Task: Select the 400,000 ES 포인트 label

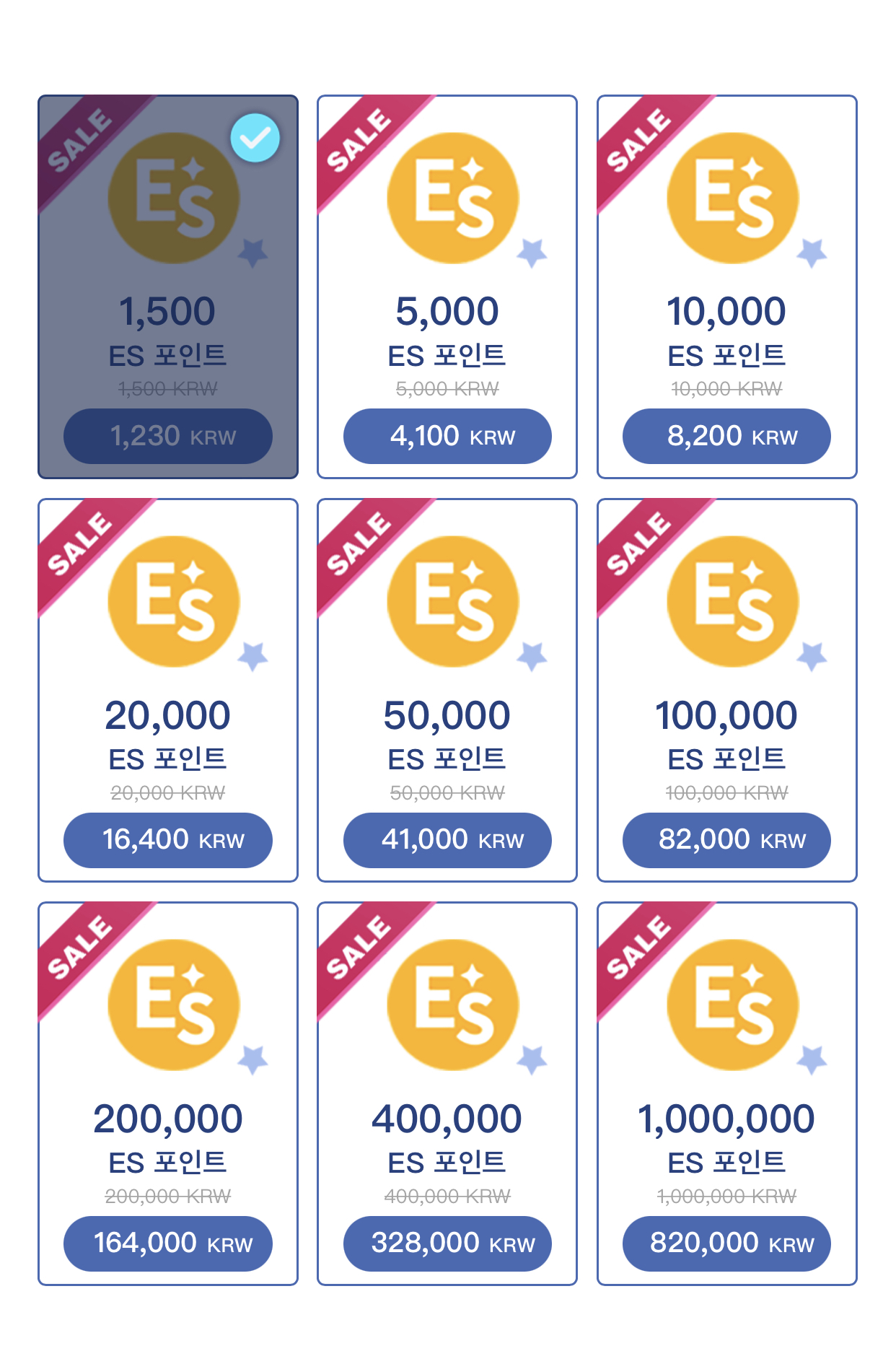Action: pos(447,1140)
